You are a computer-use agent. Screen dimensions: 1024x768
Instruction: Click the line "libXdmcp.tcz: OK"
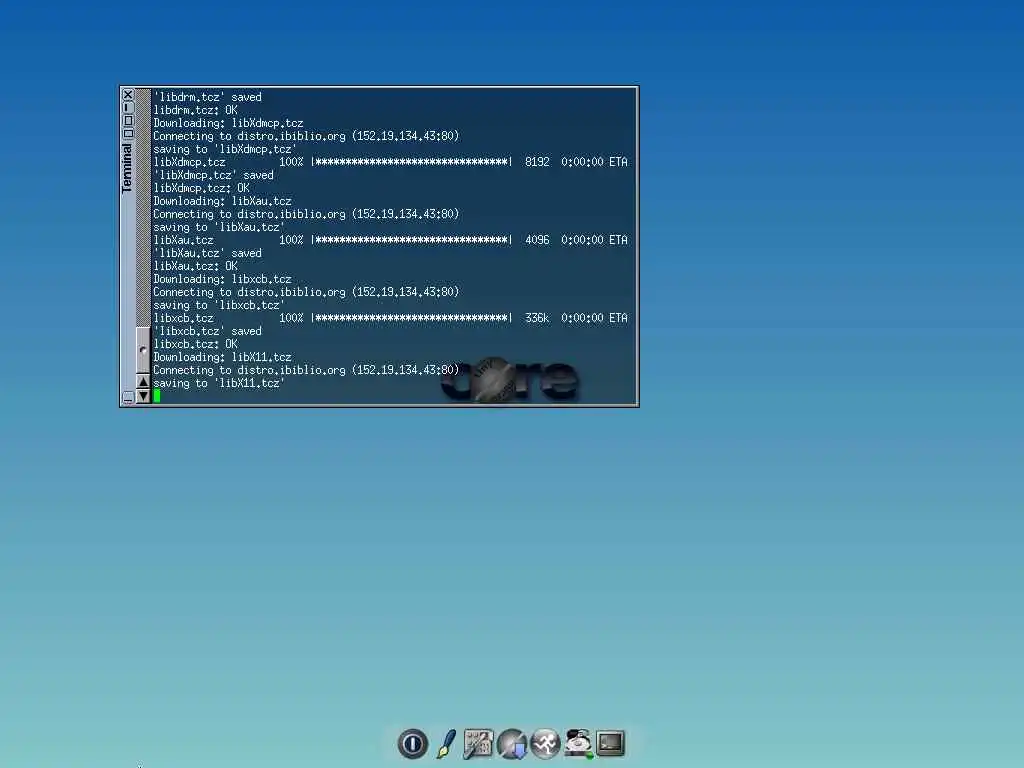click(201, 188)
